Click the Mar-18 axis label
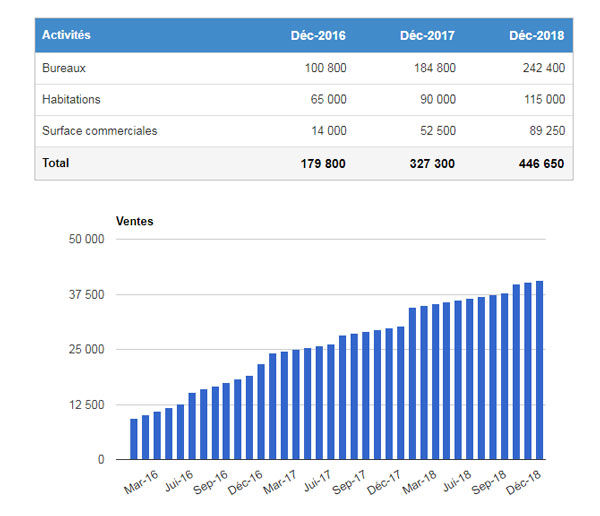This screenshot has width=600, height=516. [419, 482]
